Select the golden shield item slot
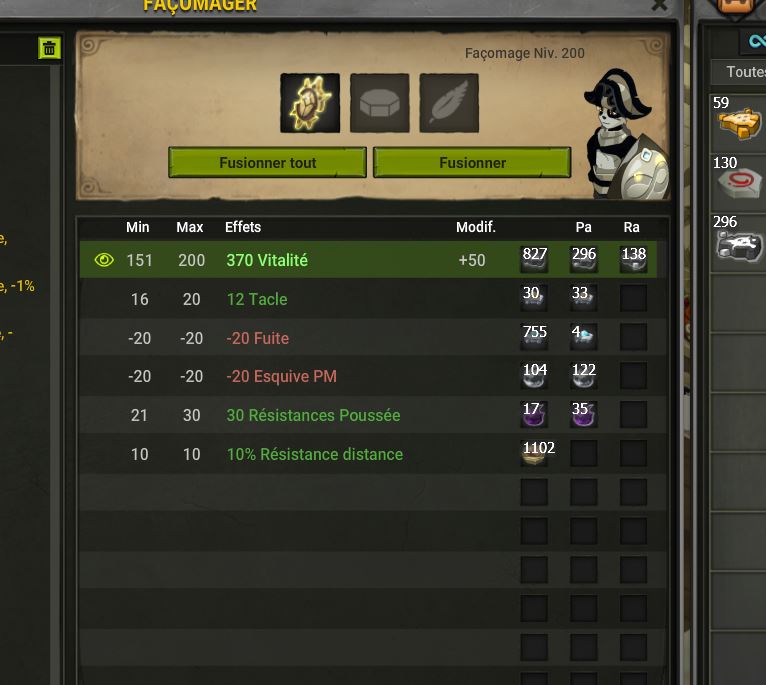The height and width of the screenshot is (685, 766). coord(310,103)
